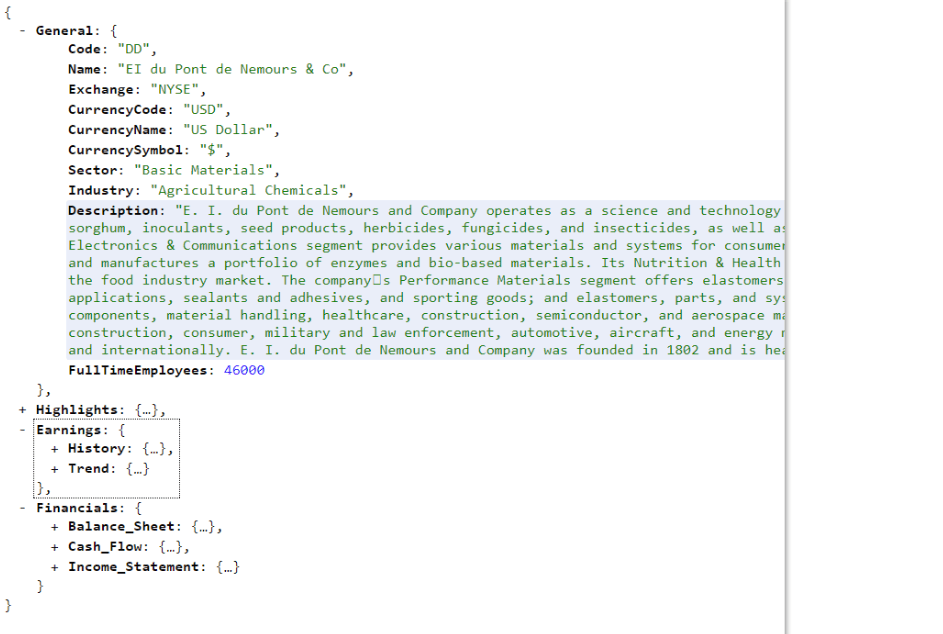
Task: Expand the Trend node under Earnings
Action: [x=55, y=469]
